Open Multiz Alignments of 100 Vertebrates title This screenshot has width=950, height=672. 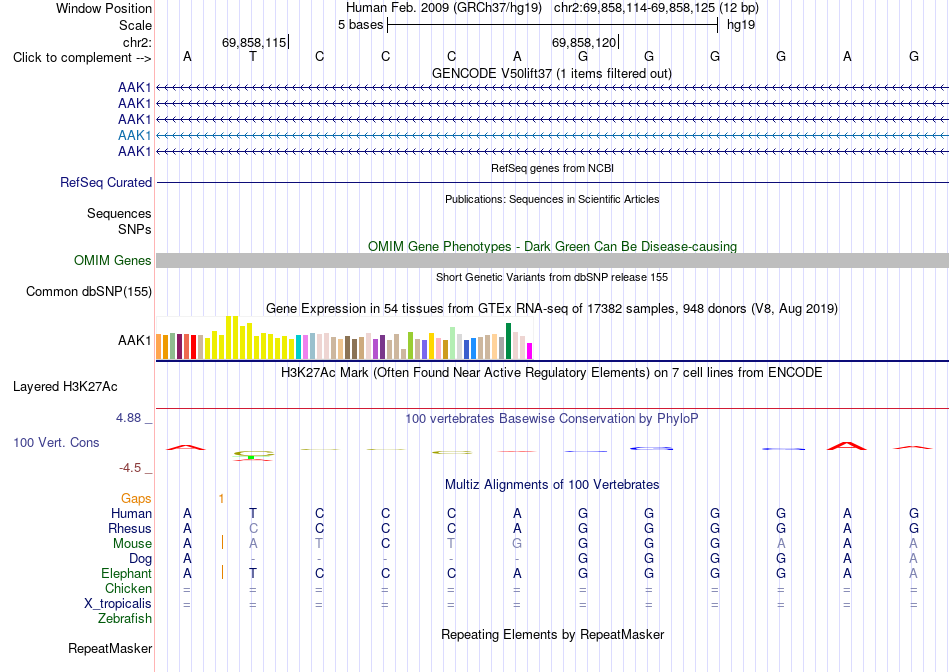pos(552,485)
